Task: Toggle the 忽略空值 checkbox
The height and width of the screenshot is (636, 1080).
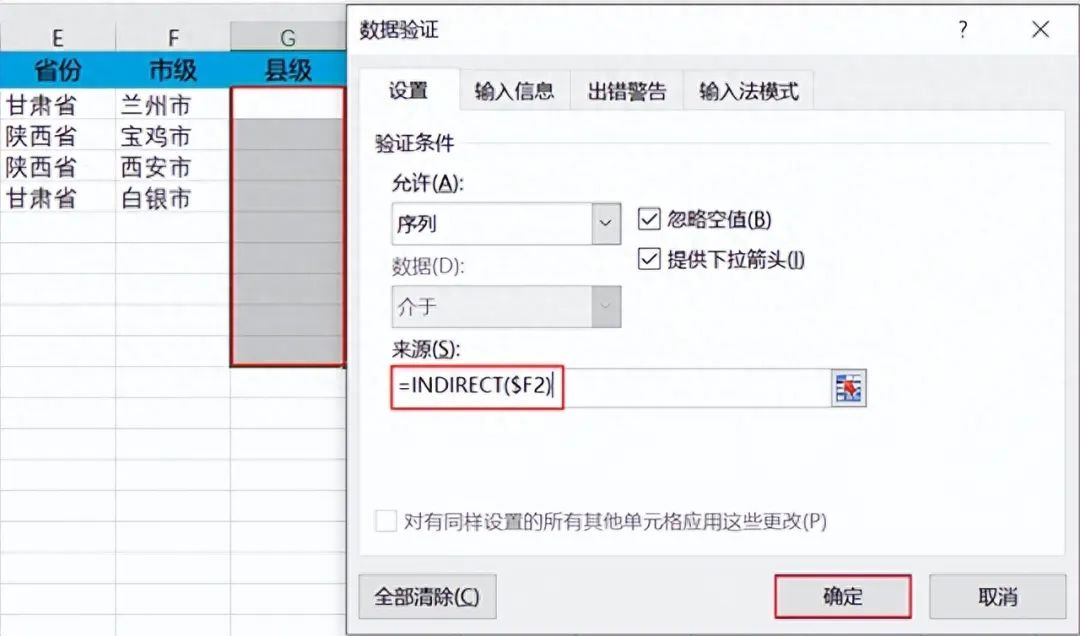Action: 649,219
